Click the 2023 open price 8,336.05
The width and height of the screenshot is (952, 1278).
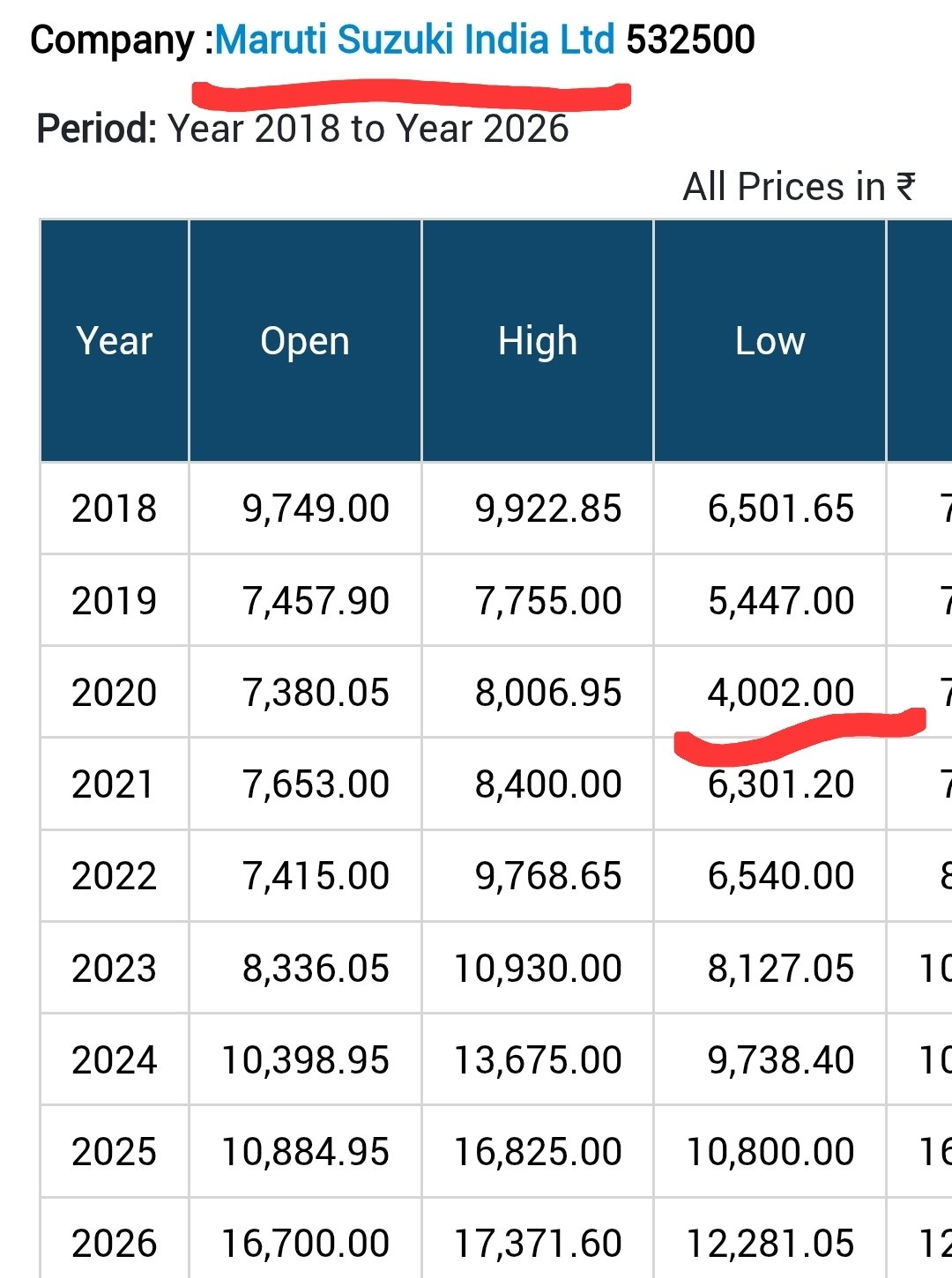pyautogui.click(x=316, y=969)
